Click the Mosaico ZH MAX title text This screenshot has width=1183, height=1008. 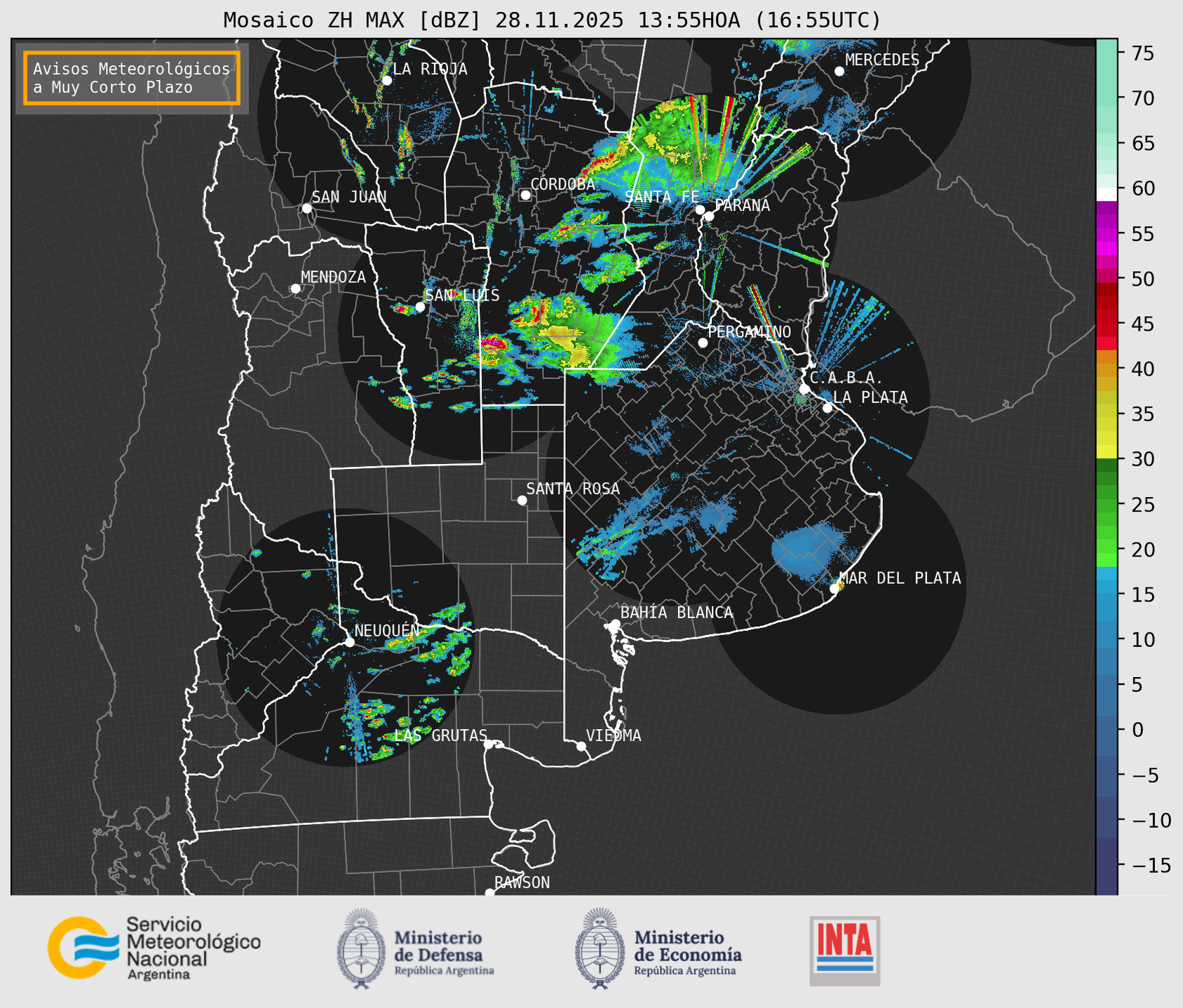click(552, 20)
